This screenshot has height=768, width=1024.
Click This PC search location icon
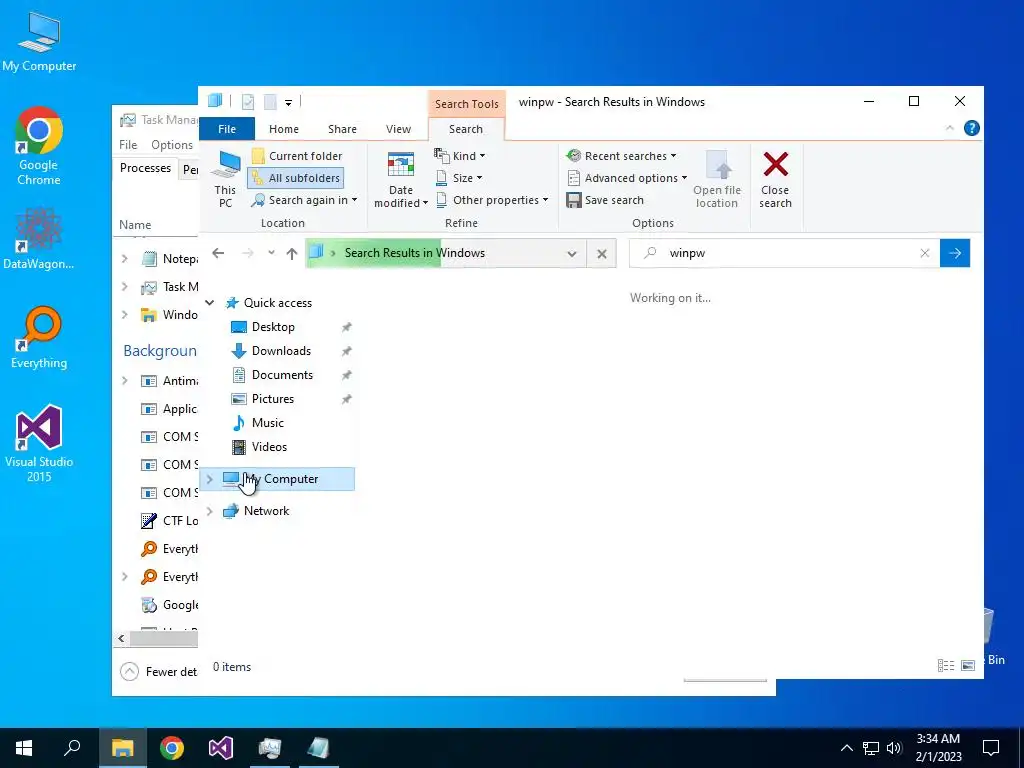coord(225,179)
